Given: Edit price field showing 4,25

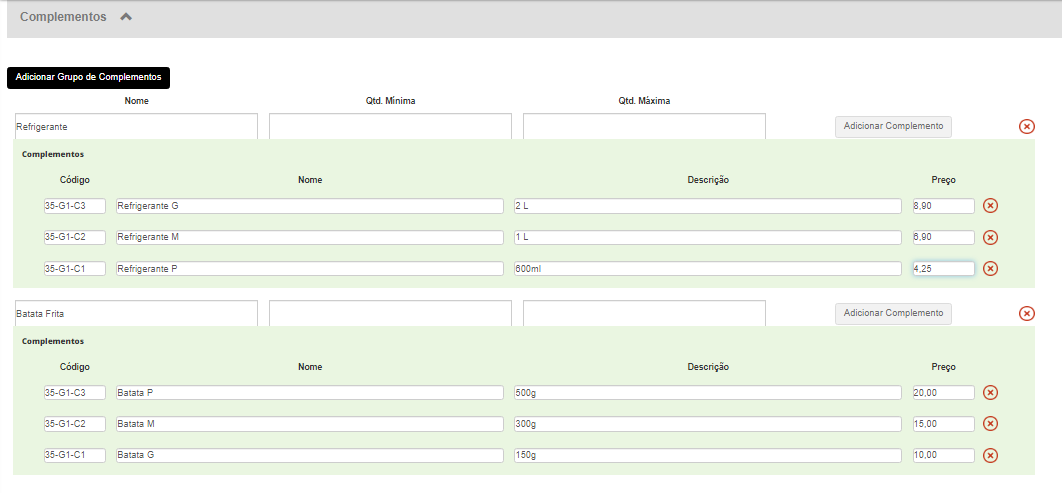Looking at the screenshot, I should pyautogui.click(x=943, y=269).
